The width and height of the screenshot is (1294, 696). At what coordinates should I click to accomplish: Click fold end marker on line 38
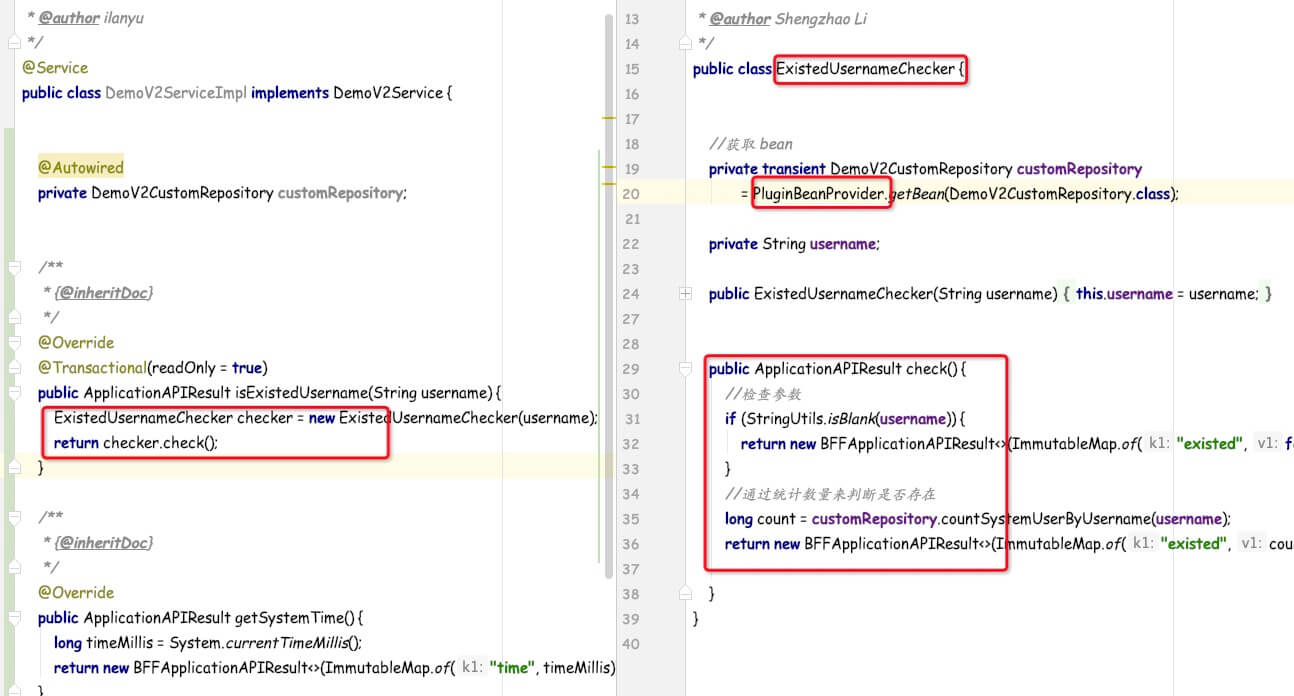[685, 594]
